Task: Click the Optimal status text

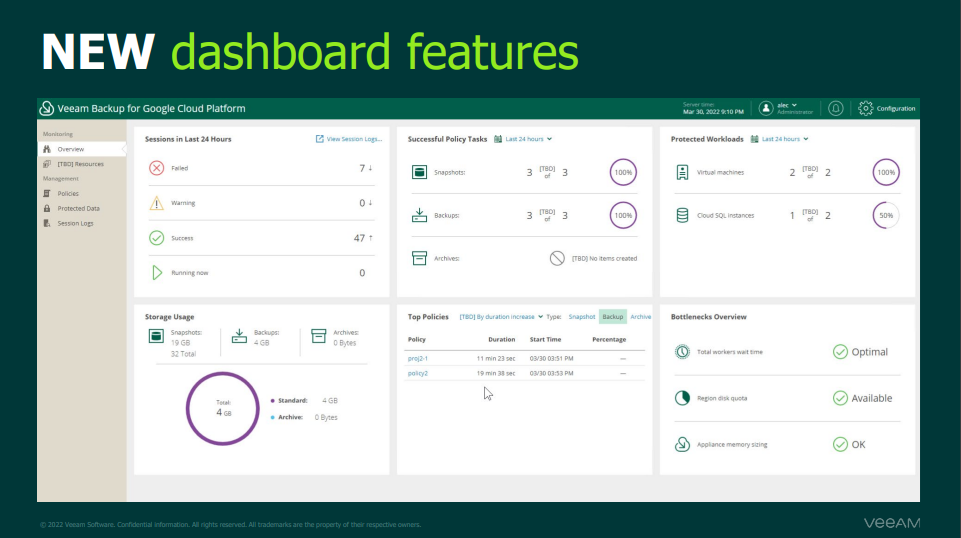Action: (869, 352)
